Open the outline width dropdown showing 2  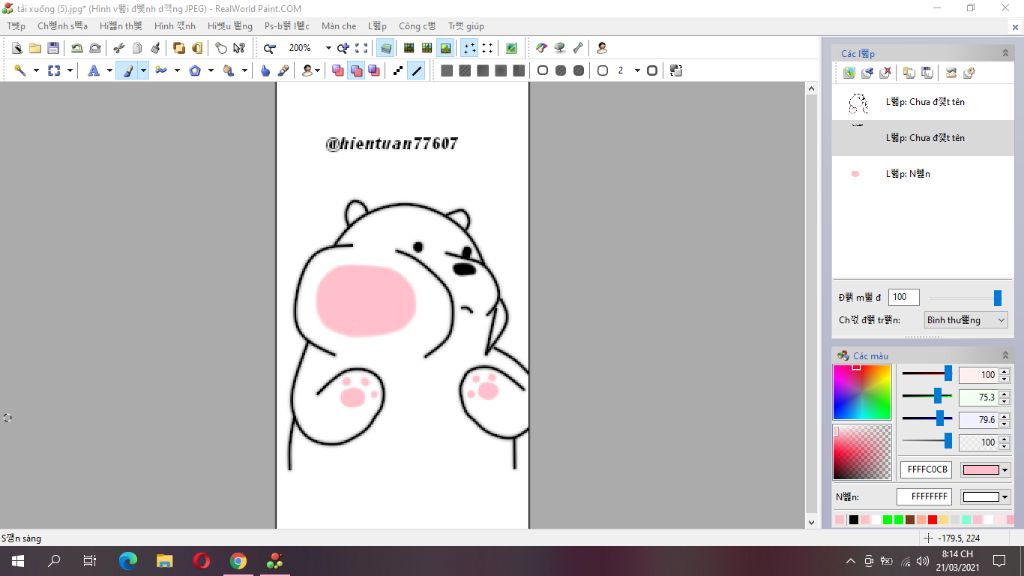tap(637, 71)
